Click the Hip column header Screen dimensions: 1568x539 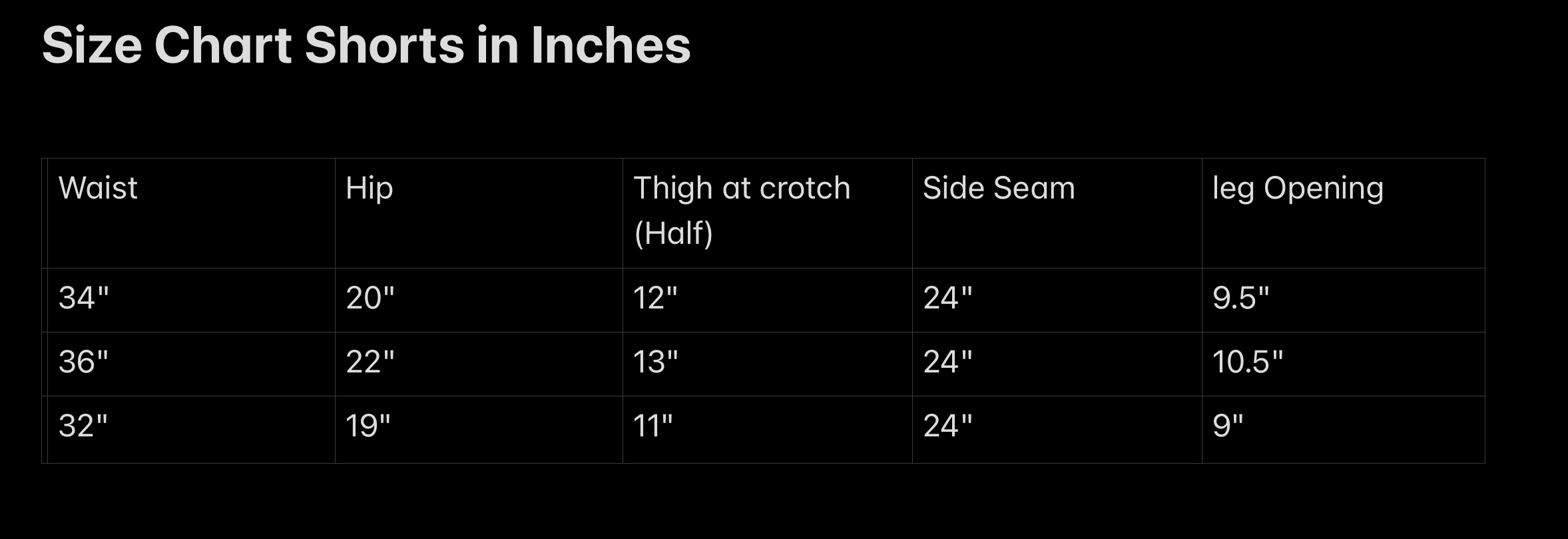pos(370,189)
